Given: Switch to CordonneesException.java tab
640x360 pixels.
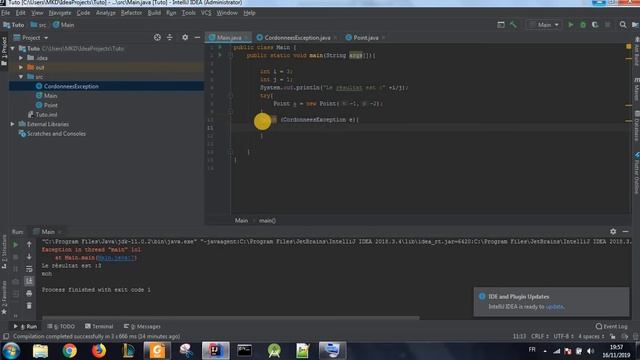Looking at the screenshot, I should 297,38.
